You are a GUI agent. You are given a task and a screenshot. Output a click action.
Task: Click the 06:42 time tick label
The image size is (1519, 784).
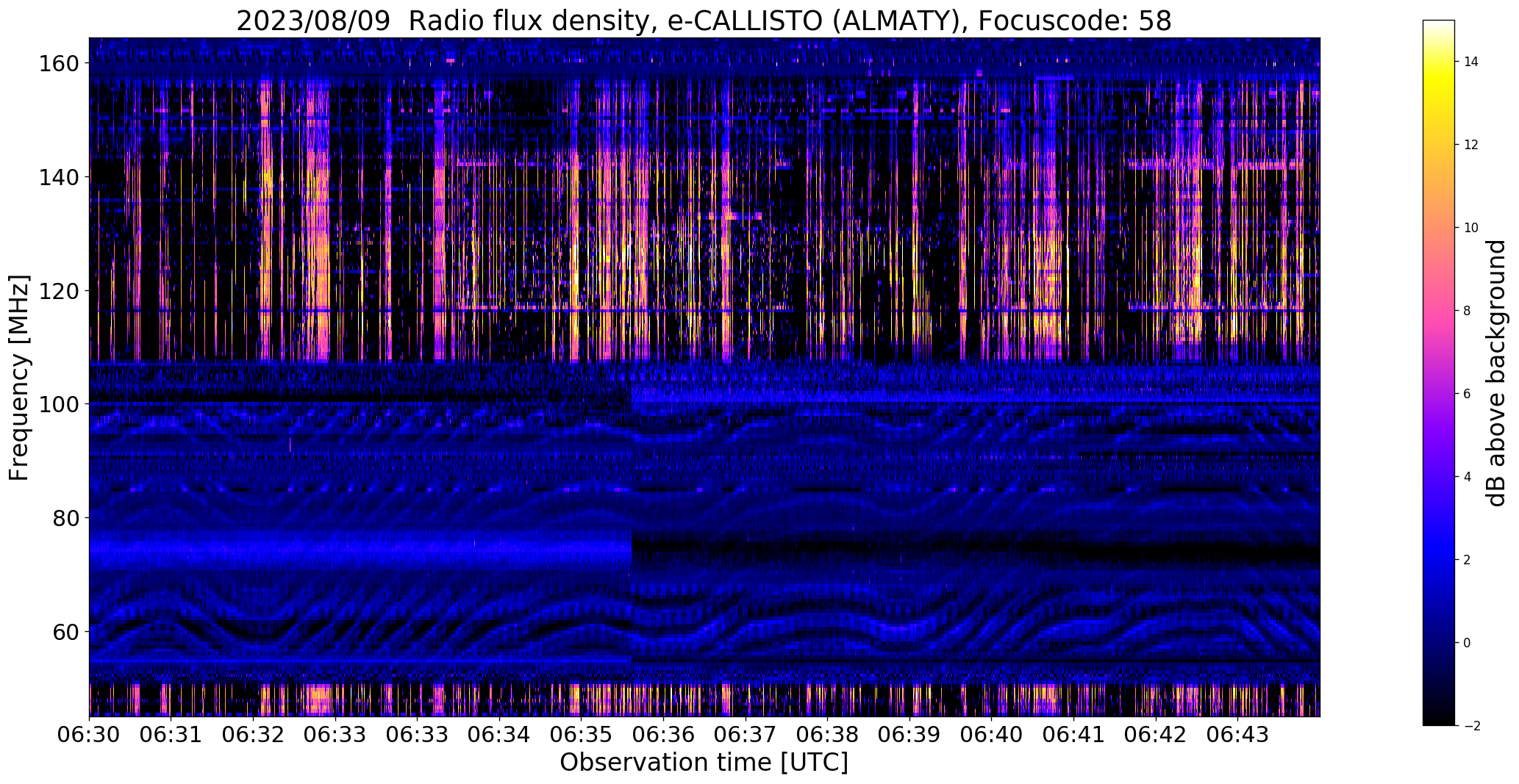[x=1156, y=735]
